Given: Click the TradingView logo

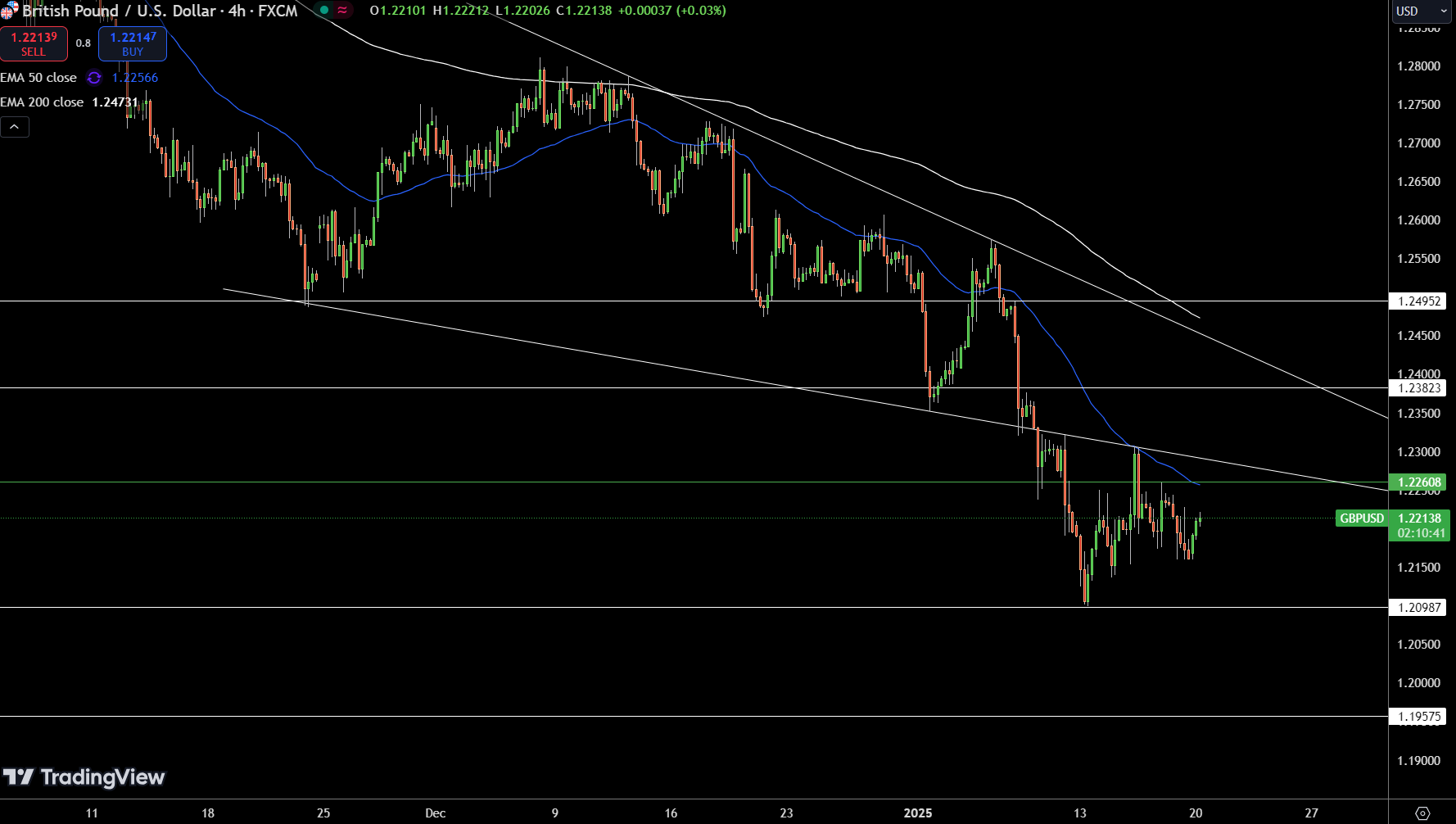Looking at the screenshot, I should (x=84, y=777).
